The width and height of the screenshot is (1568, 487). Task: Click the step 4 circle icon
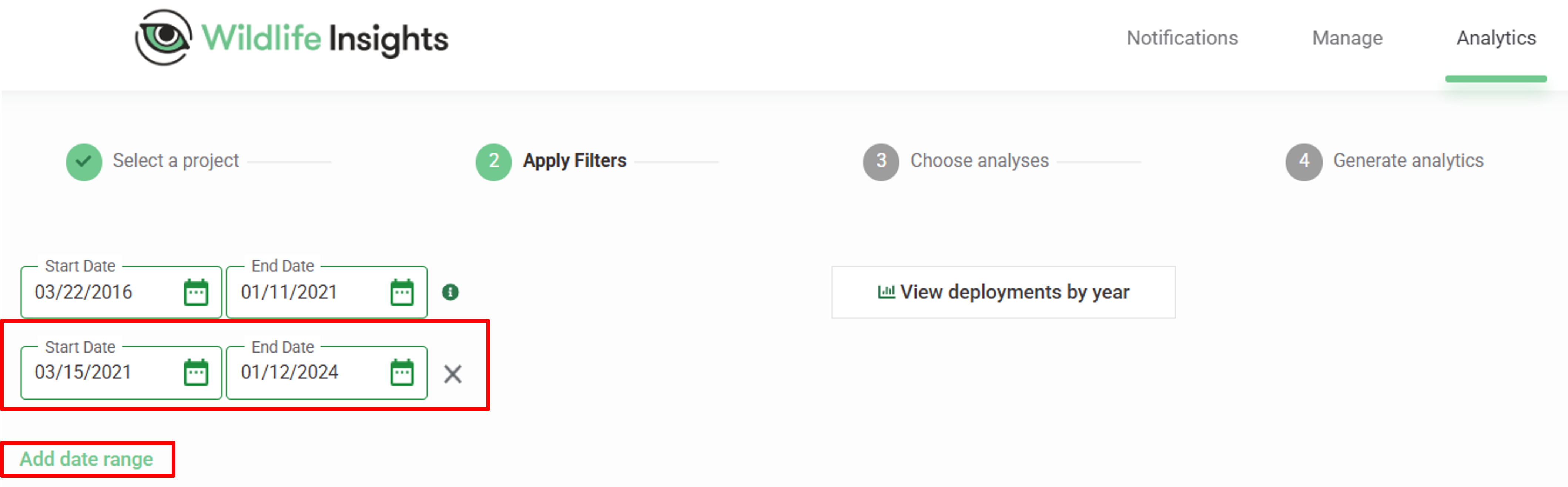(1304, 162)
